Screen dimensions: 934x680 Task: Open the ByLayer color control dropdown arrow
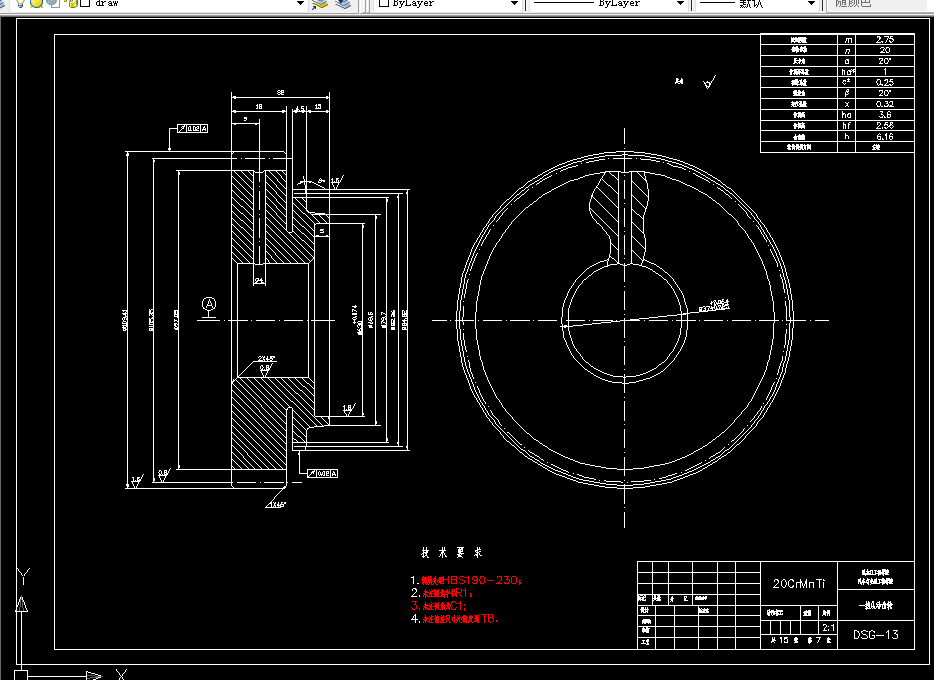coord(514,4)
